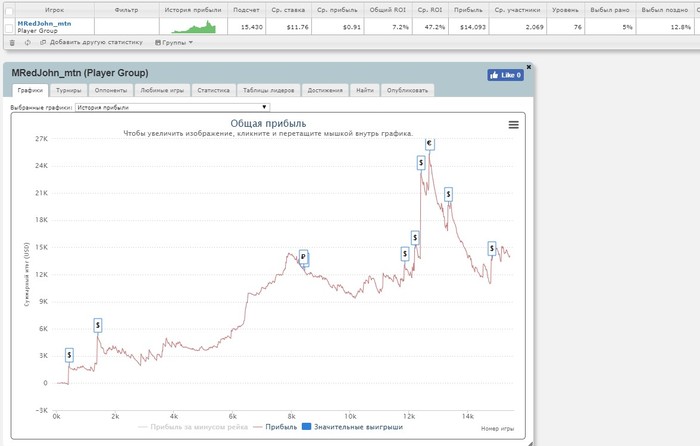700x446 pixels.
Task: Switch to the 'Опубликовать' tab
Action: tap(407, 90)
